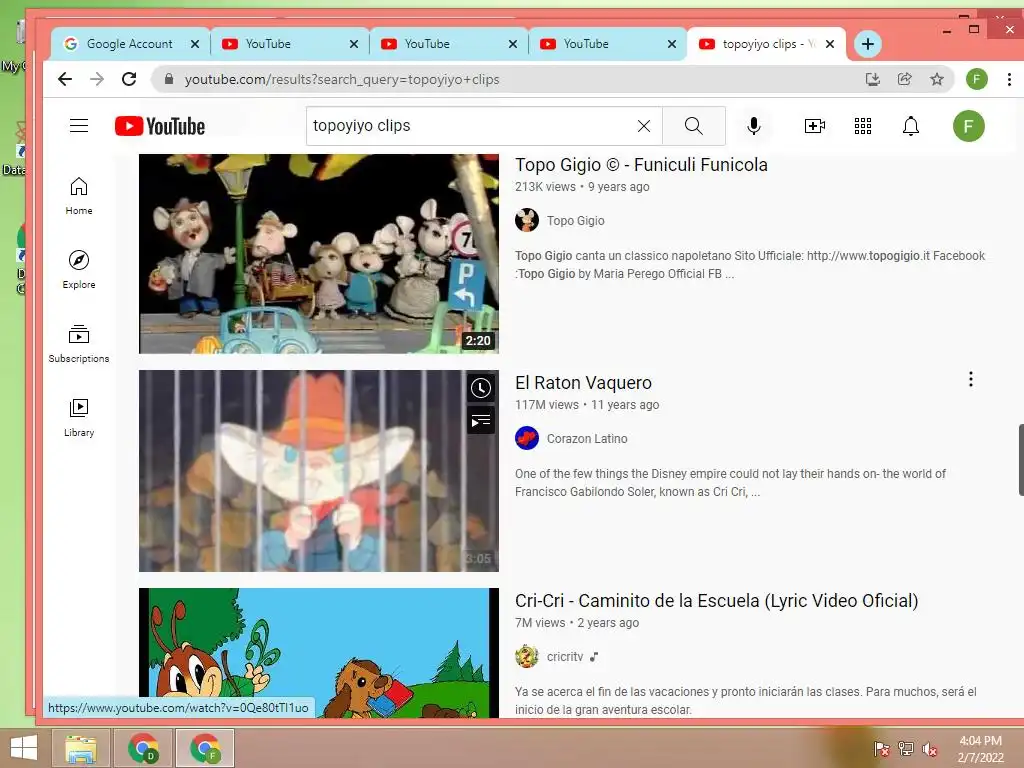
Task: Switch to the third YouTube tab
Action: click(607, 44)
